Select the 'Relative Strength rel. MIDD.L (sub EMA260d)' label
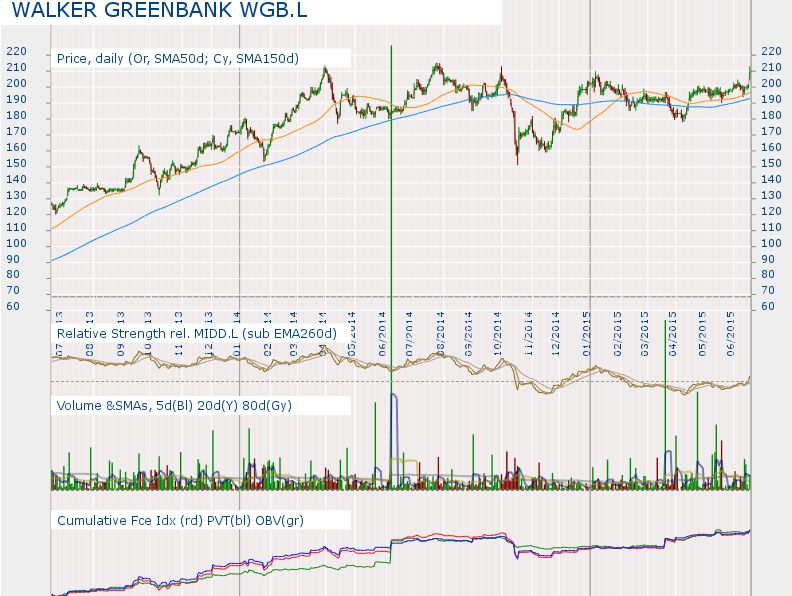The width and height of the screenshot is (792, 596). click(x=196, y=333)
